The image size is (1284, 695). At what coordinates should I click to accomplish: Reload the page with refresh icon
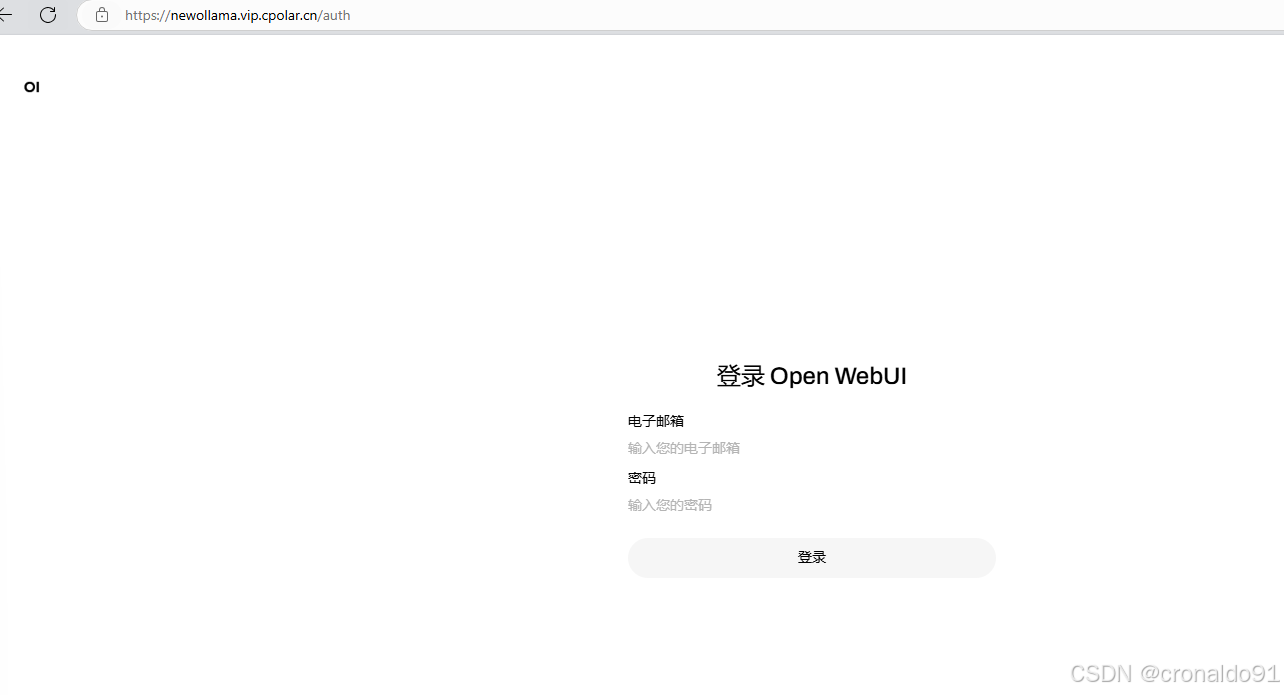pyautogui.click(x=47, y=15)
